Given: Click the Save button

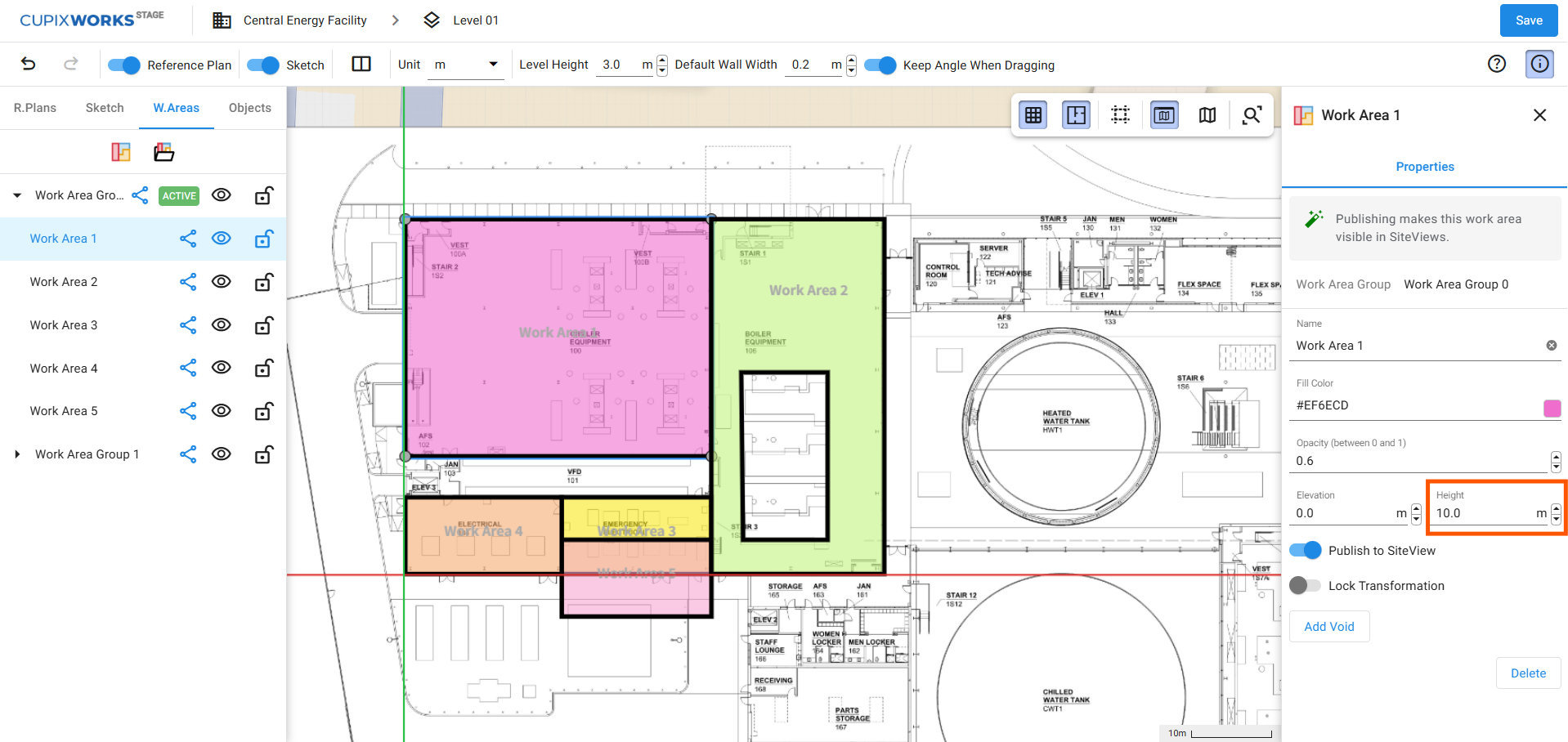Looking at the screenshot, I should pyautogui.click(x=1529, y=20).
